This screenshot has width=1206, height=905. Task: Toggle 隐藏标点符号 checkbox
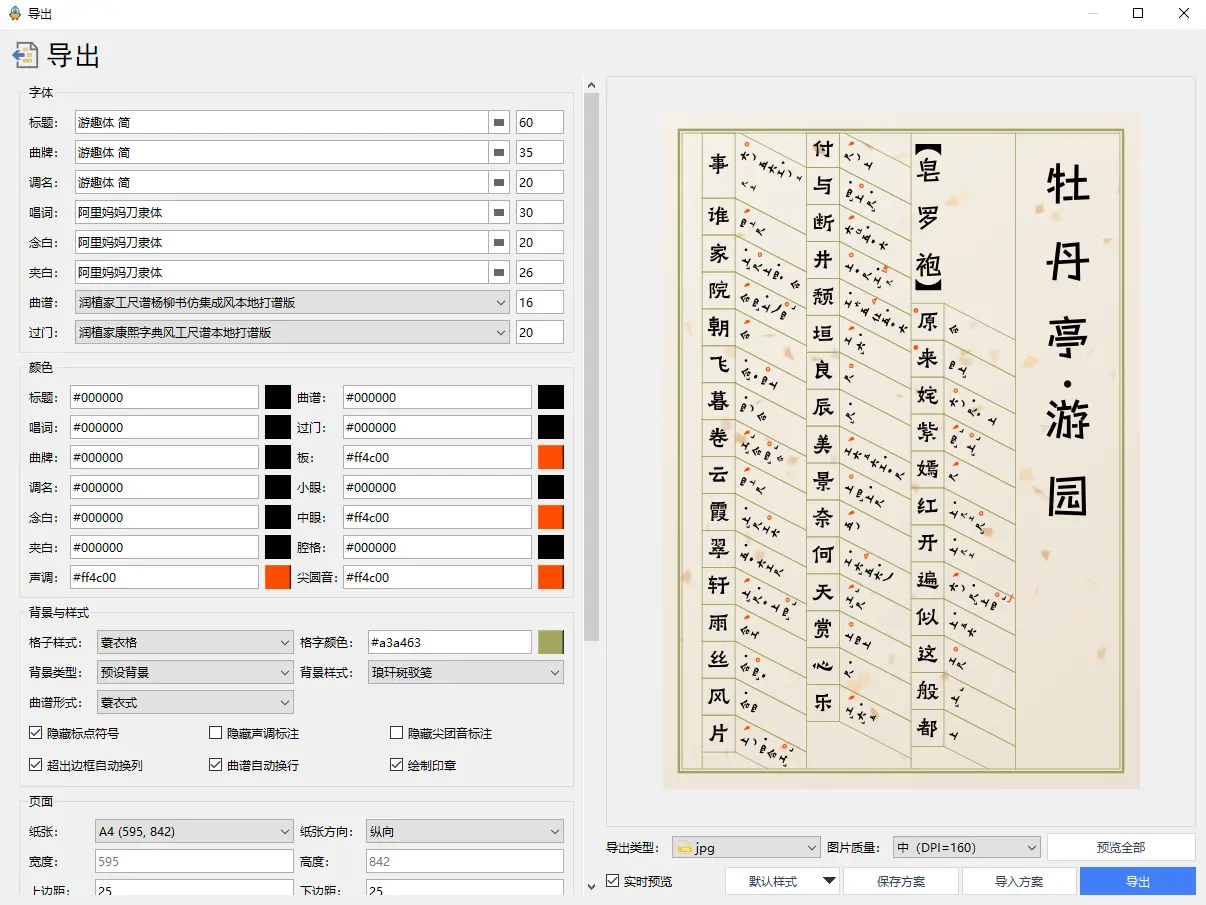pos(36,733)
